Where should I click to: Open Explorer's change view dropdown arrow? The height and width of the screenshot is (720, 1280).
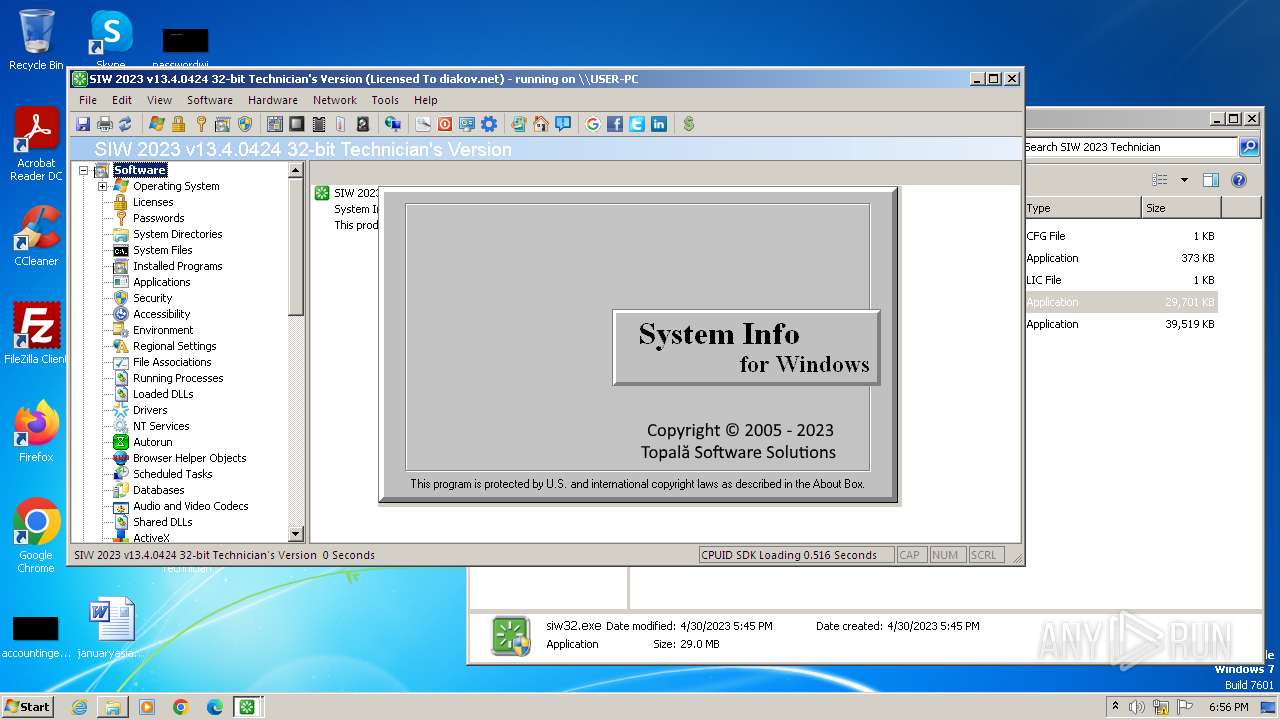(x=1185, y=180)
